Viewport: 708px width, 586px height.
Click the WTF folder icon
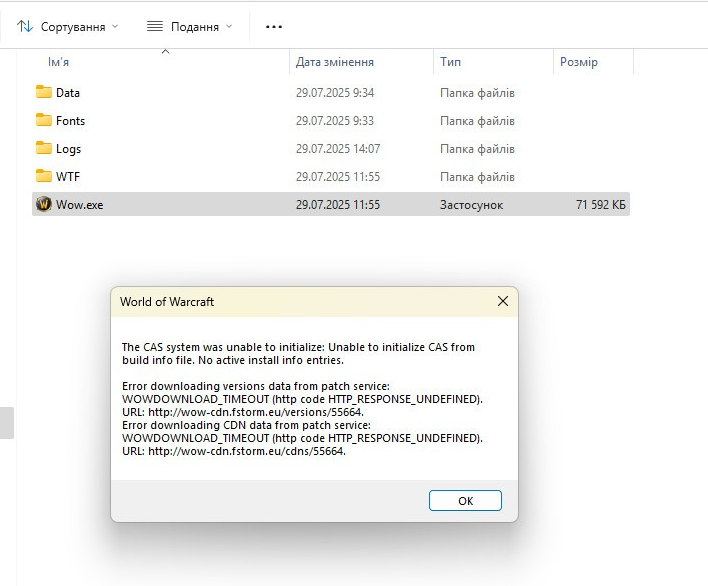click(x=44, y=177)
